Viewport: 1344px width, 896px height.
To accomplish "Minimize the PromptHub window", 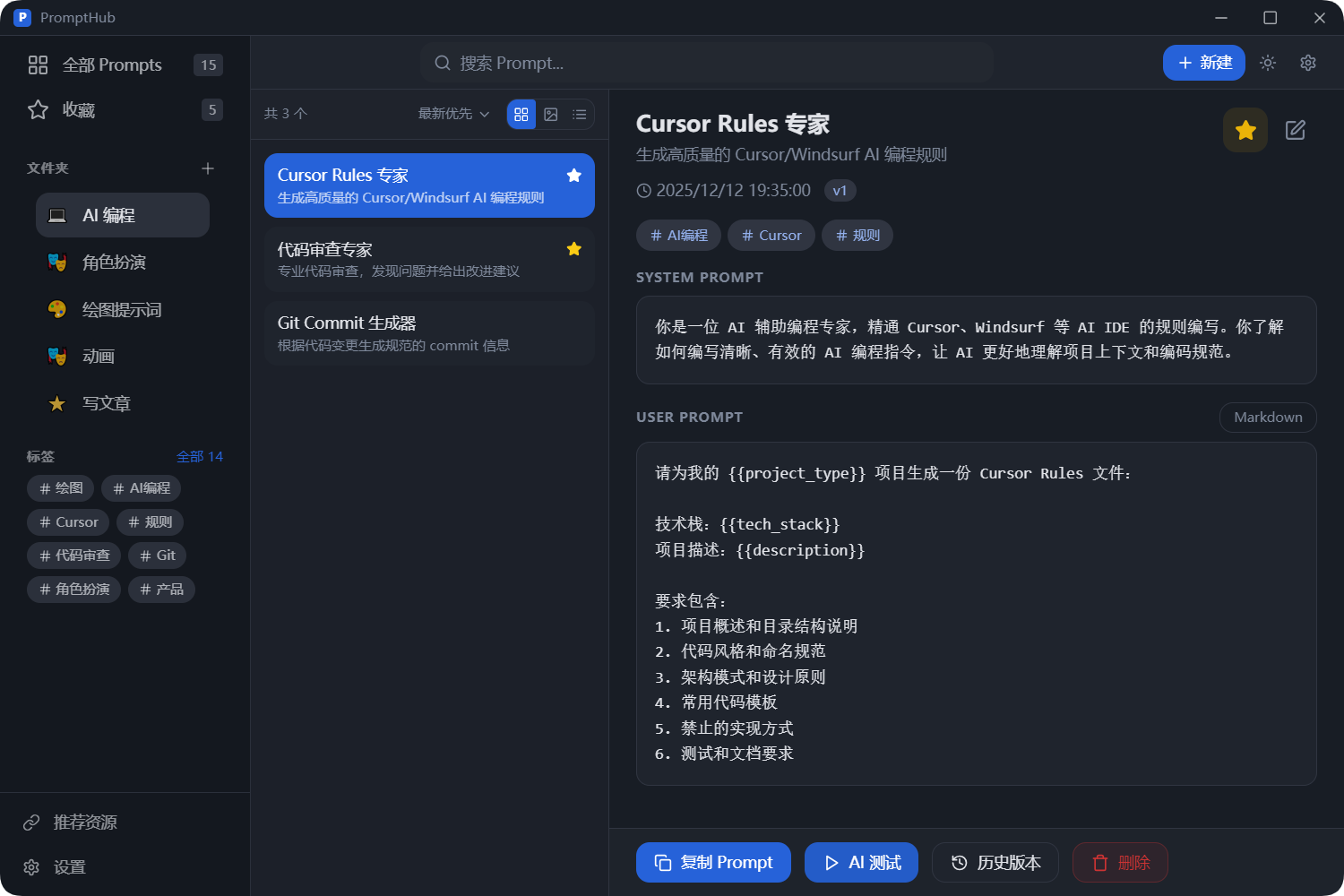I will [x=1220, y=18].
